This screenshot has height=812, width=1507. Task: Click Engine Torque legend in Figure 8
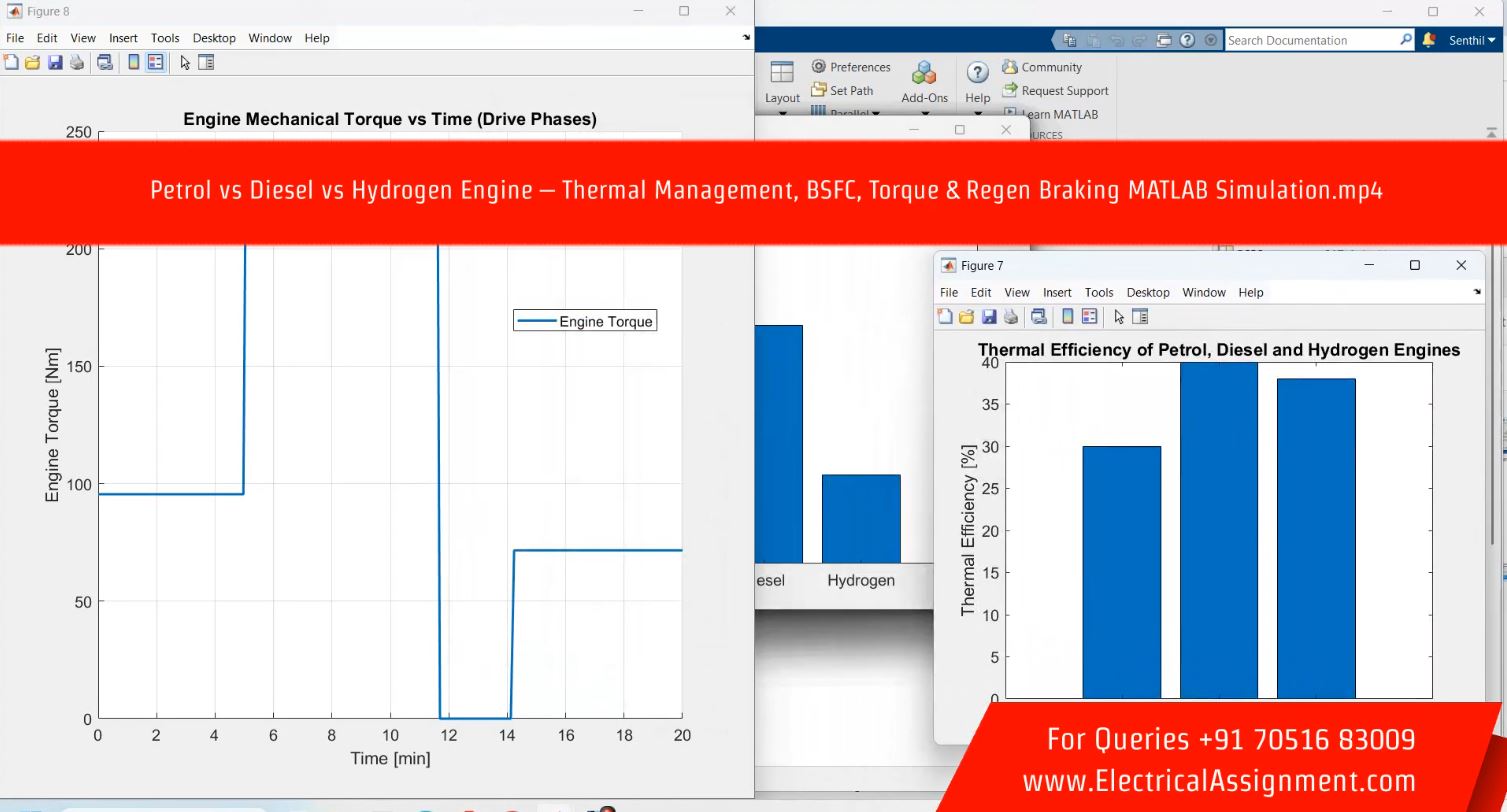[x=585, y=321]
